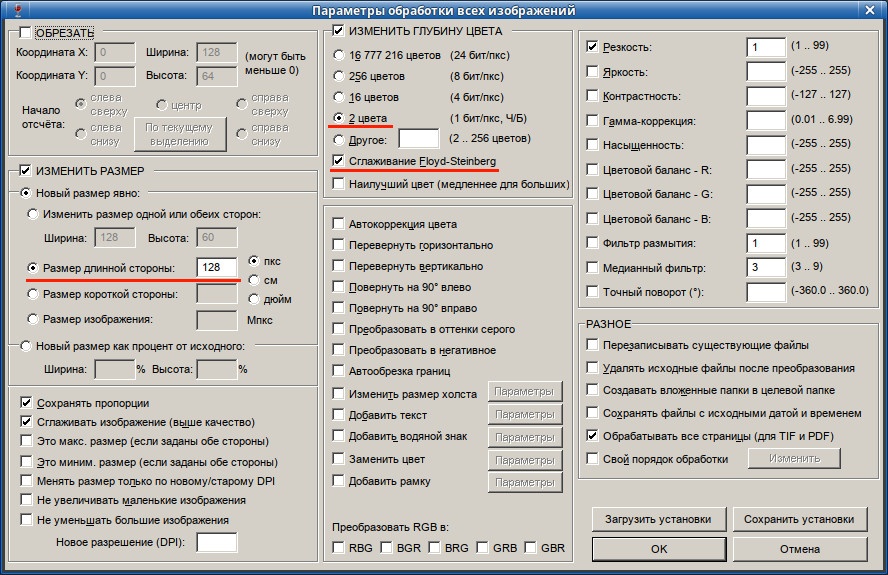Enable Яркость checkbox
The image size is (888, 575).
coord(592,71)
